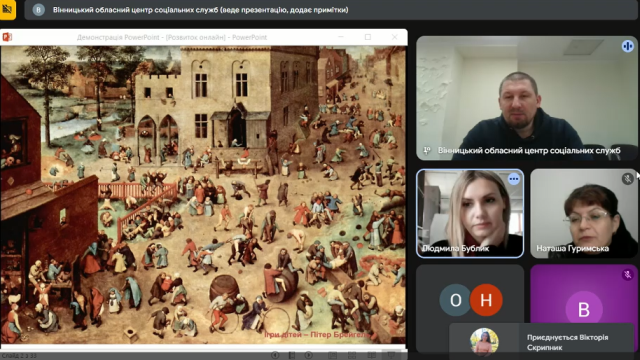Open the see-all-slides icon in slideshow bar
This screenshot has height=360, width=640.
coord(292,355)
